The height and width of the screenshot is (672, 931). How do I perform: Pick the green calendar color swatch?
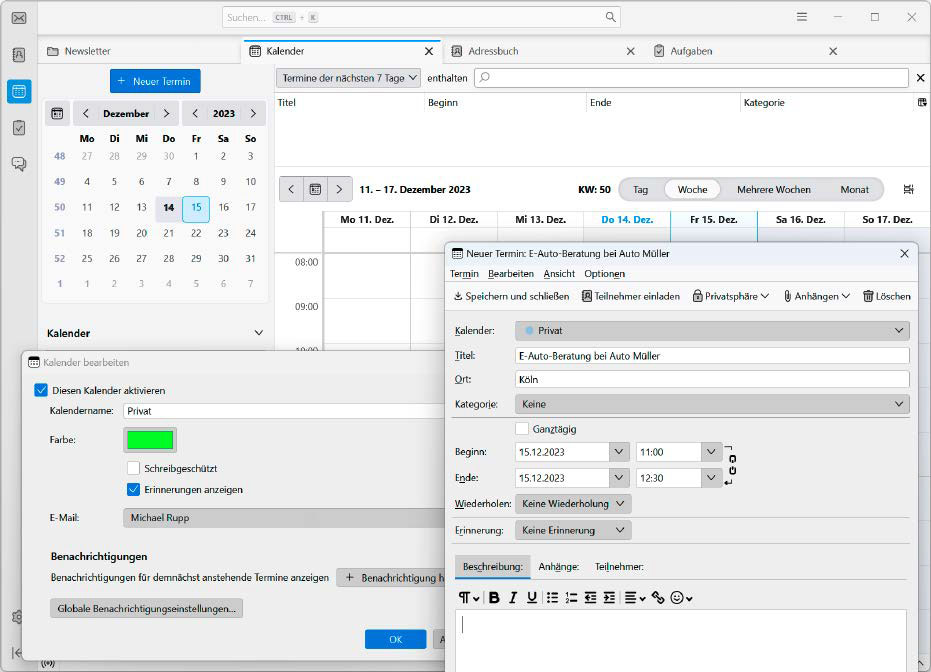tap(150, 440)
